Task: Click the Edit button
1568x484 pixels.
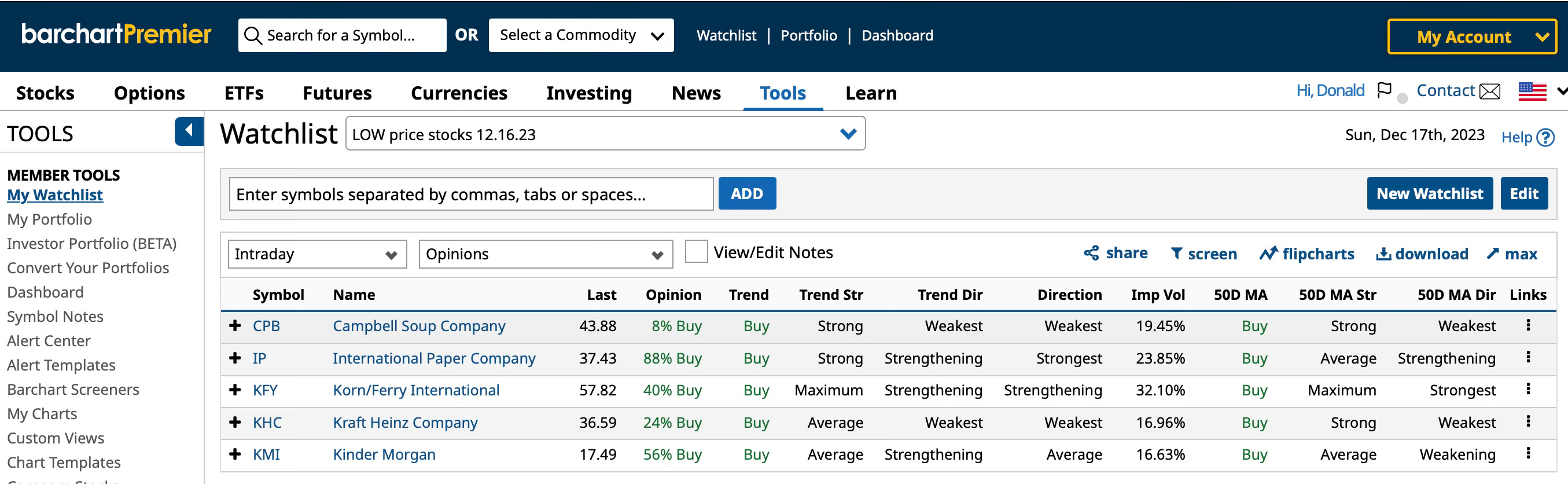Action: (x=1523, y=193)
